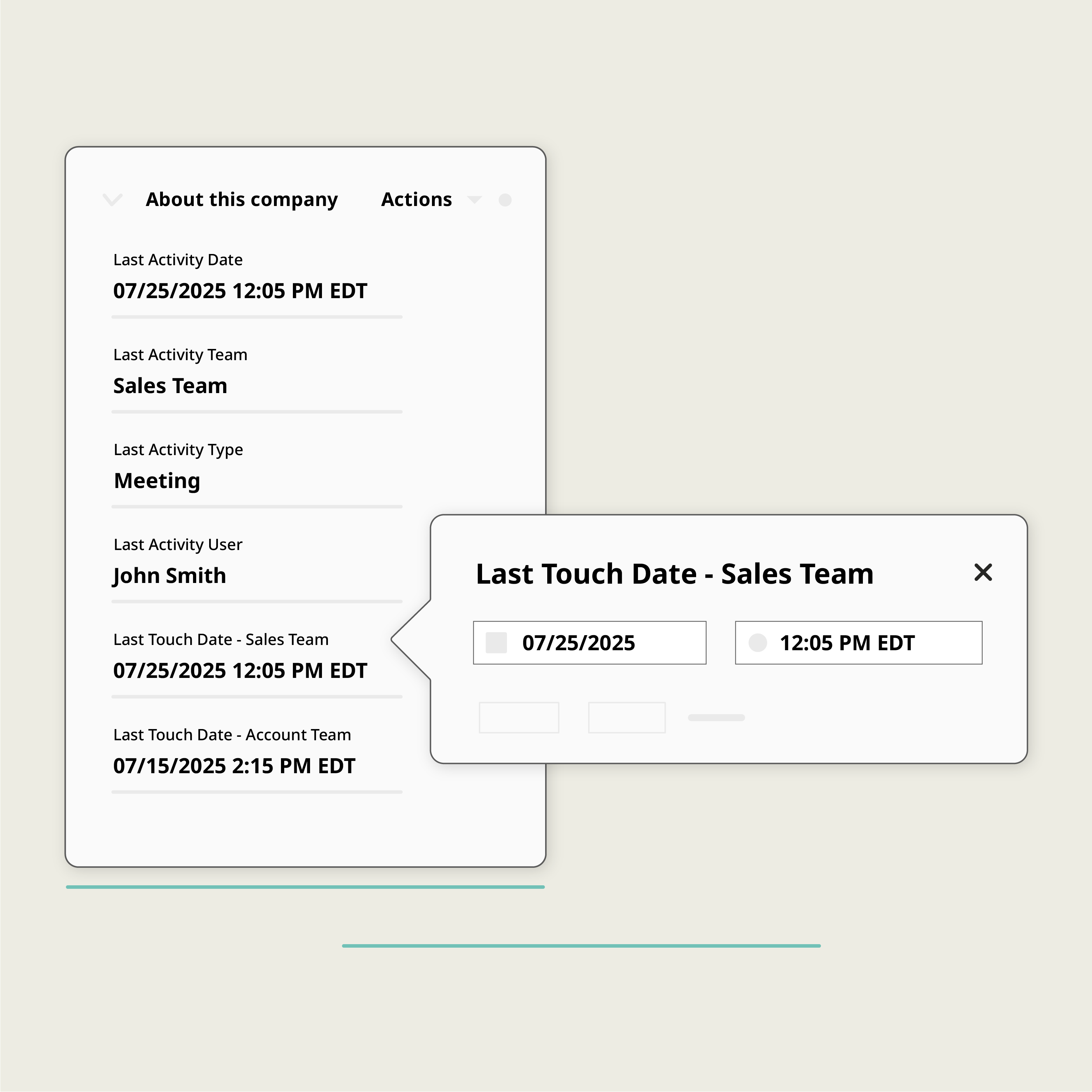Viewport: 1092px width, 1092px height.
Task: Open Last Touch Date - Sales Team field
Action: tap(240, 671)
